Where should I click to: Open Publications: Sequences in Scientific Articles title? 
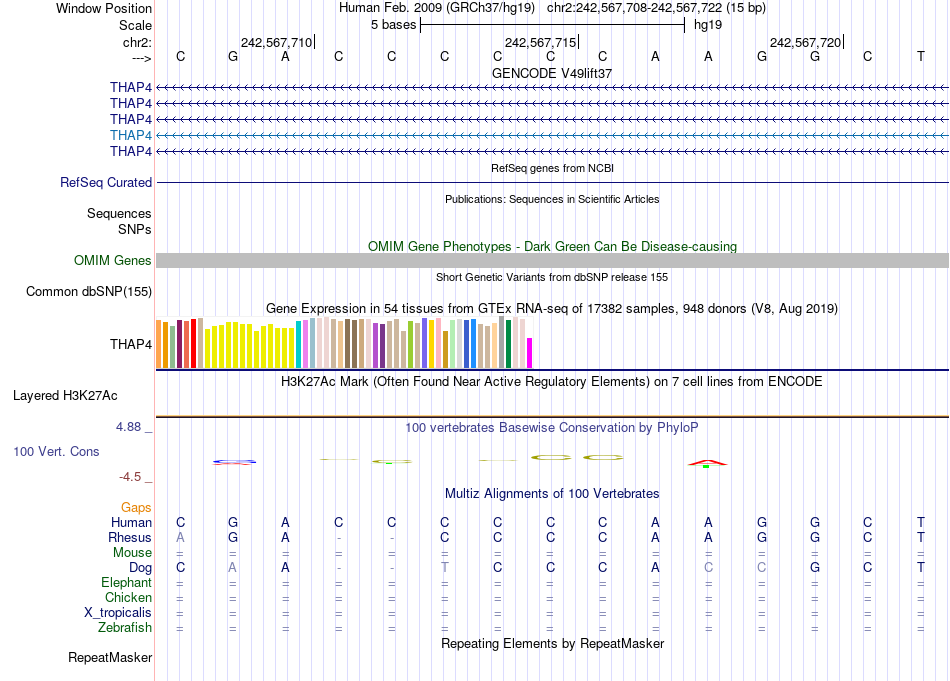coord(552,199)
